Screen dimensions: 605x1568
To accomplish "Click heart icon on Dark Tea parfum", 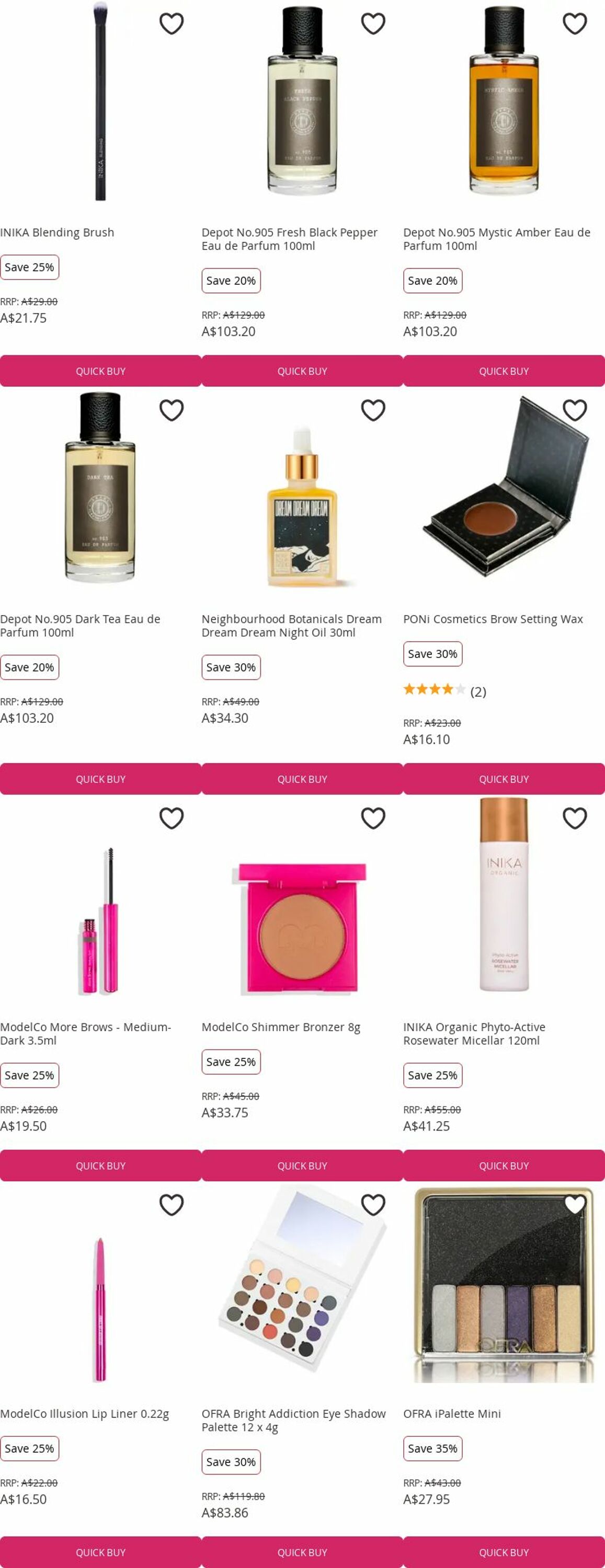I will 171,410.
